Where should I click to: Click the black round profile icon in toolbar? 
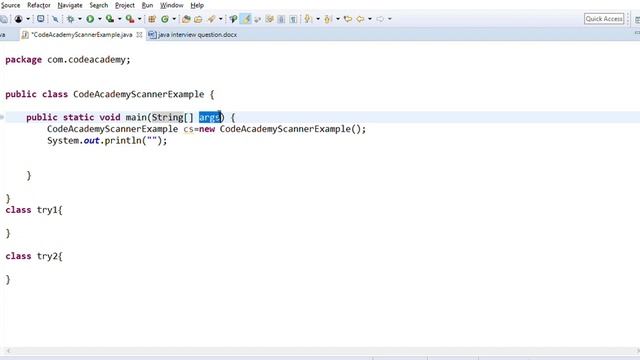[x=18, y=19]
